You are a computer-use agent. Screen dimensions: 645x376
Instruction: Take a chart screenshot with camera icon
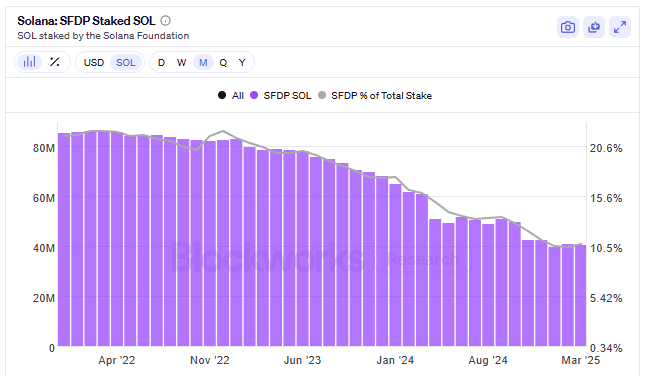pos(568,28)
